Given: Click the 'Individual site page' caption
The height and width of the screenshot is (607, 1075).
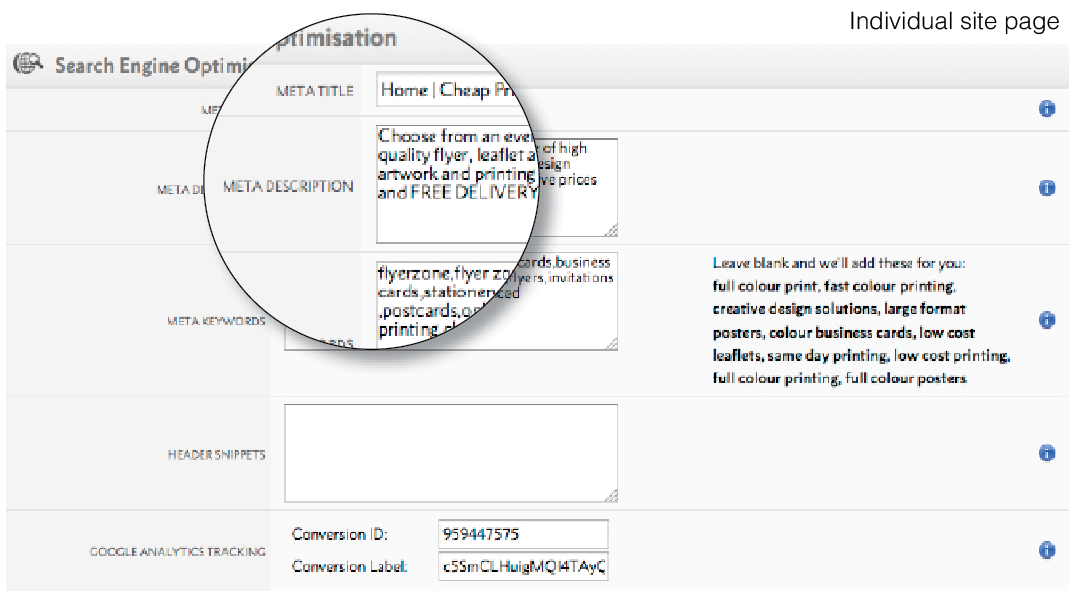Looking at the screenshot, I should pyautogui.click(x=953, y=21).
